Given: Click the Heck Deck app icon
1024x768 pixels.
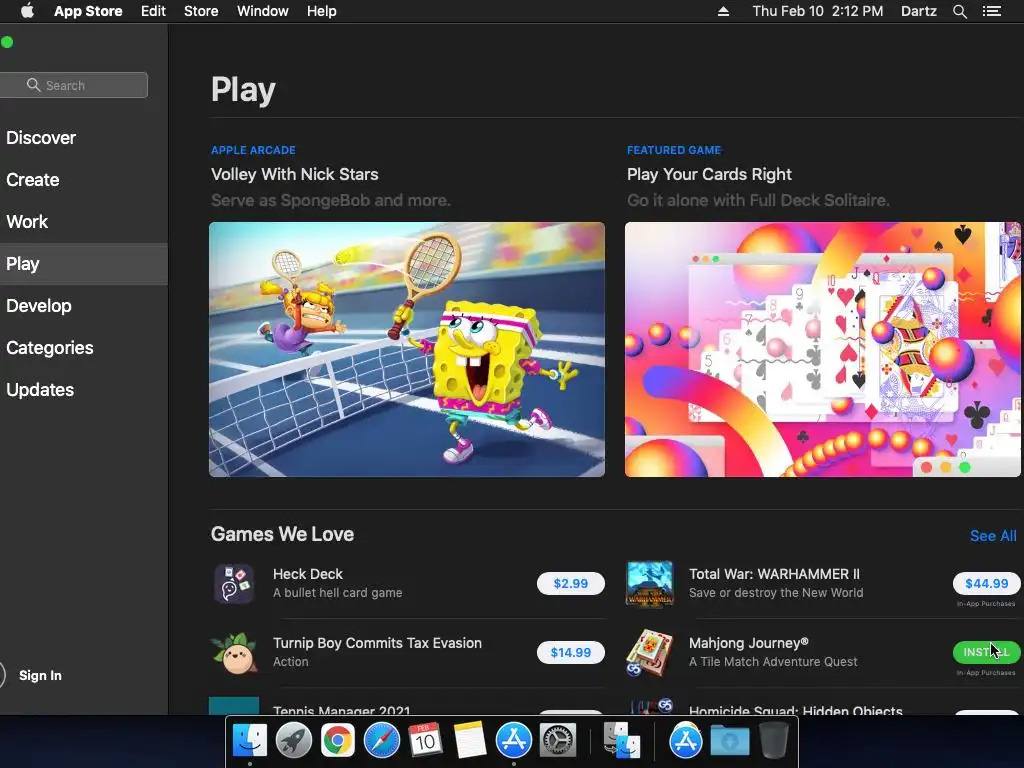Looking at the screenshot, I should pyautogui.click(x=233, y=583).
